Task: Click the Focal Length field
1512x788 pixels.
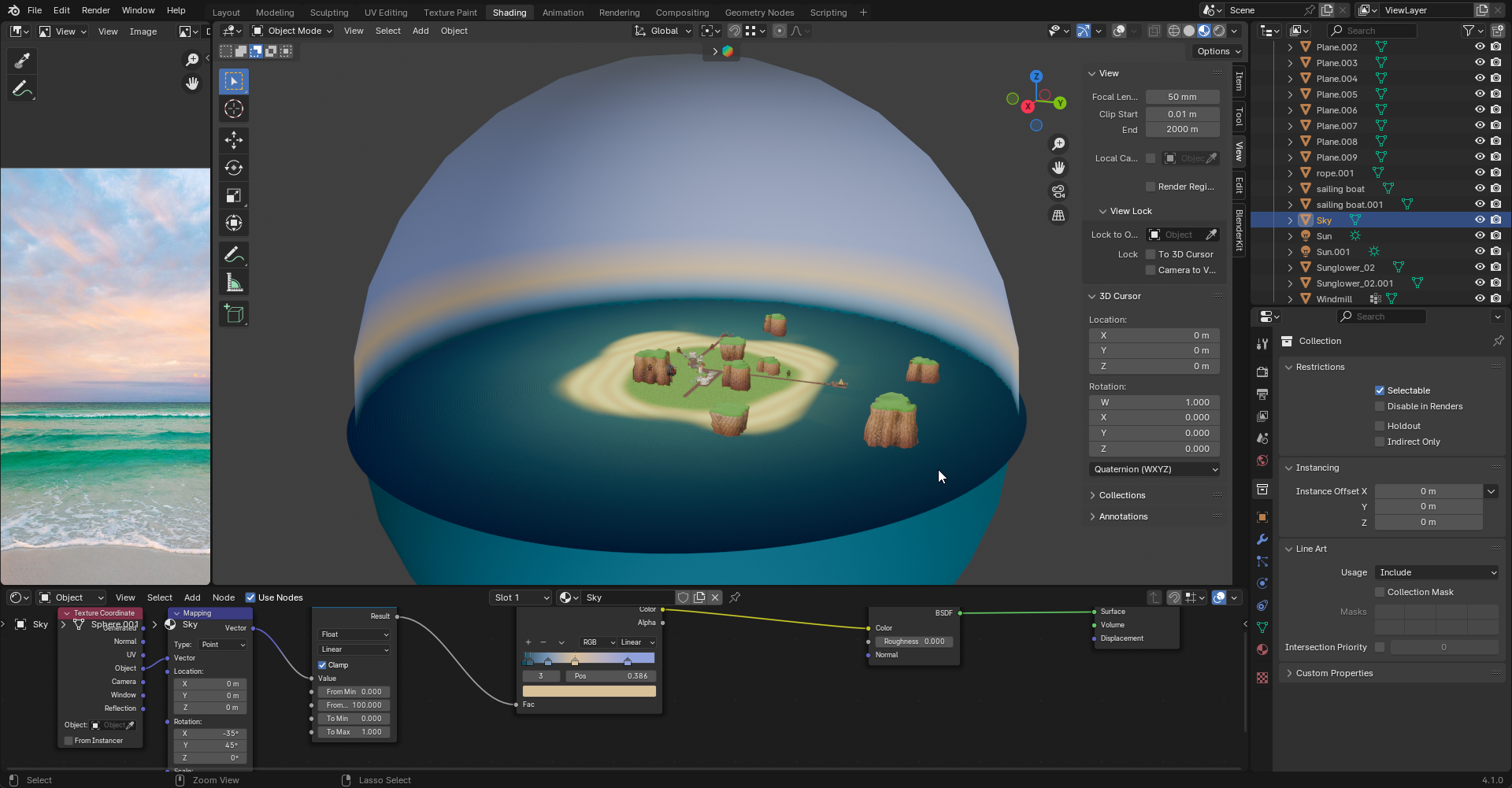Action: point(1182,97)
